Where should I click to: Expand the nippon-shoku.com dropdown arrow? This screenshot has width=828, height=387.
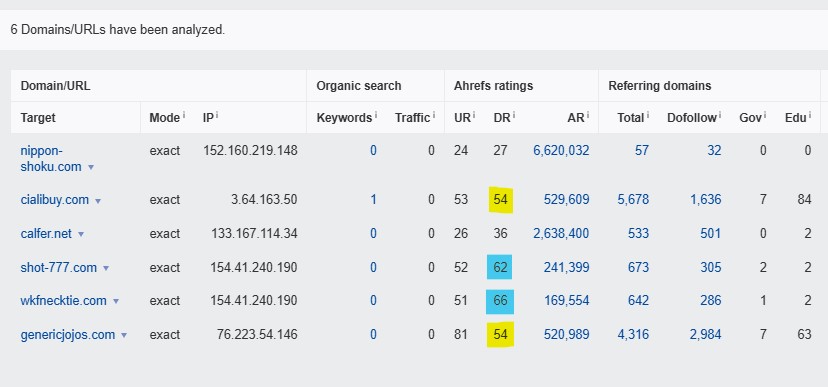click(91, 167)
